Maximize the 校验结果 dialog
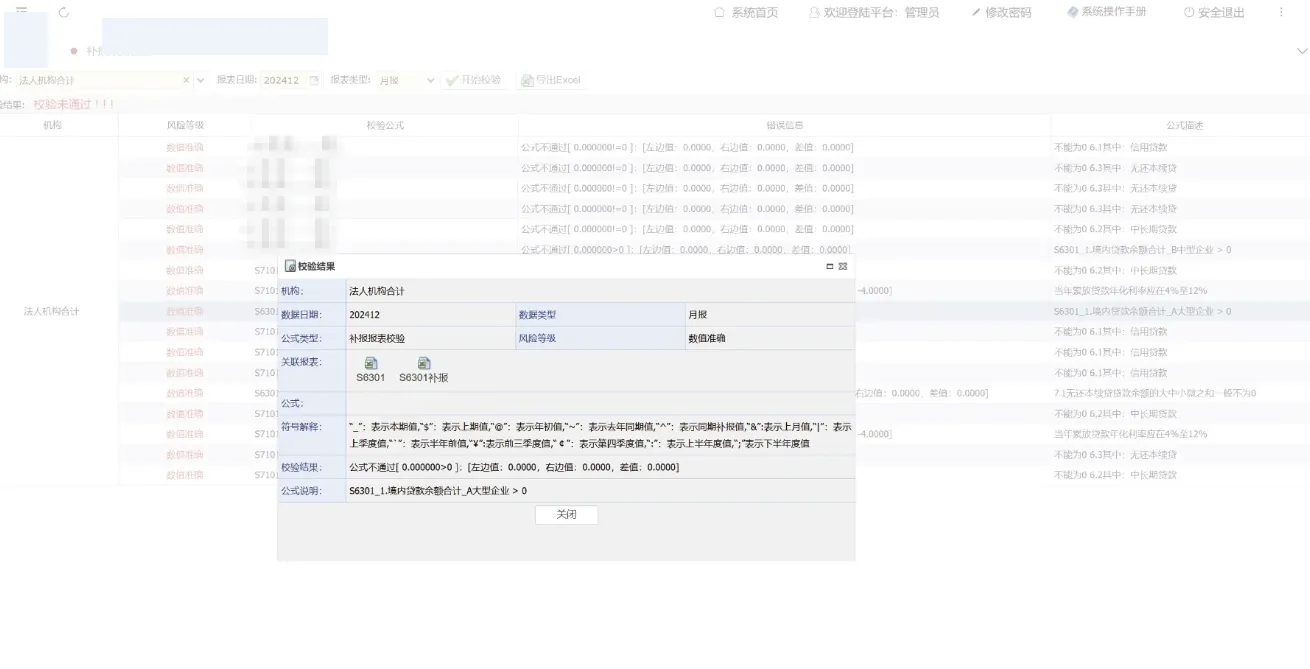This screenshot has width=1310, height=669. pyautogui.click(x=829, y=266)
